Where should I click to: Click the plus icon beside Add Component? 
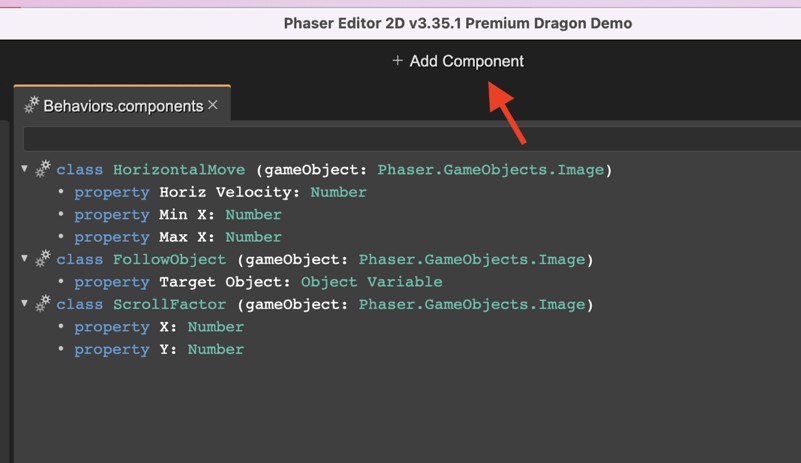pos(397,61)
